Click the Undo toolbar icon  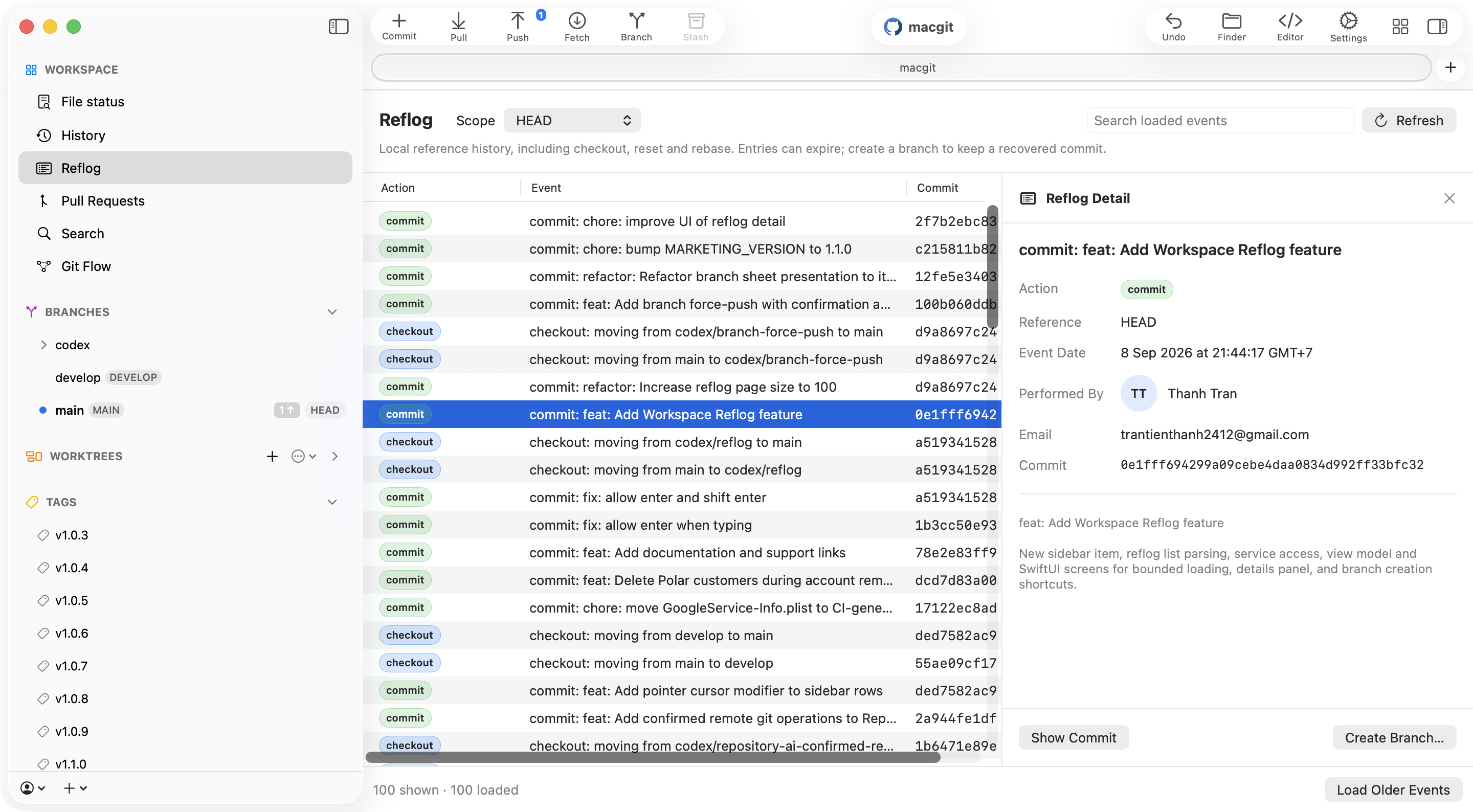pos(1173,27)
